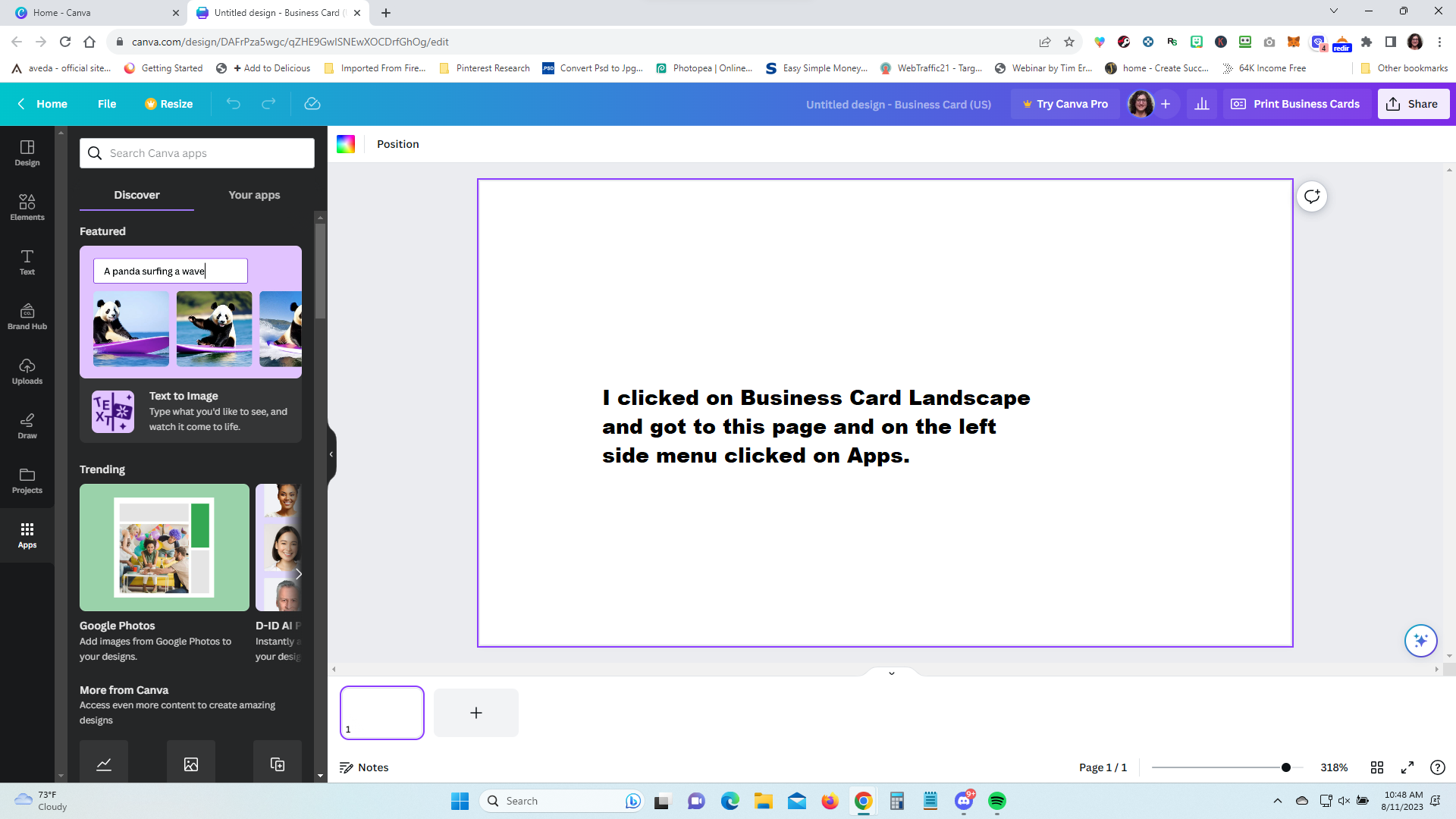Focus the Search Canva apps field
The width and height of the screenshot is (1456, 819).
(x=197, y=153)
